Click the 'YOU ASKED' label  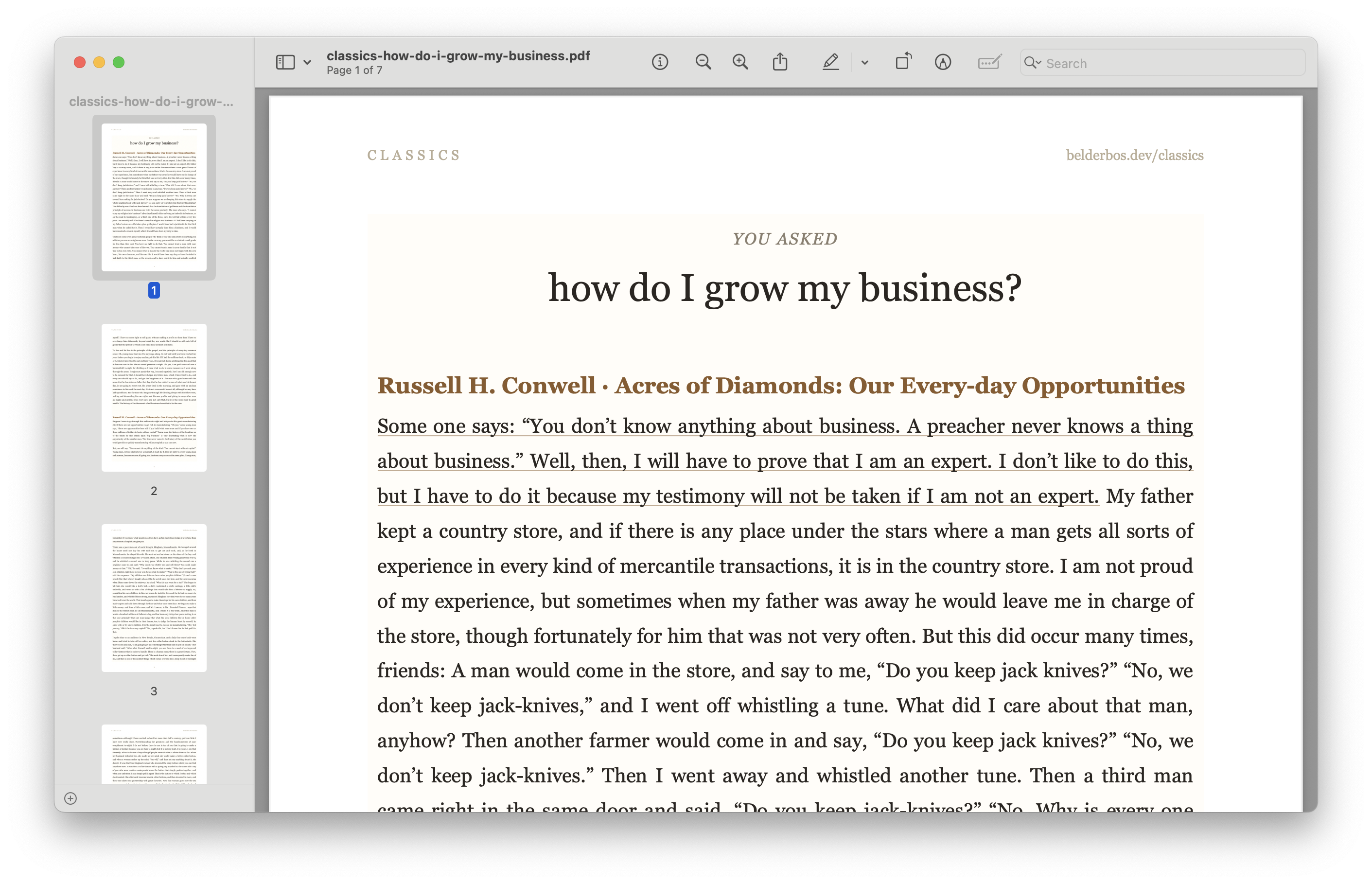pyautogui.click(x=785, y=239)
